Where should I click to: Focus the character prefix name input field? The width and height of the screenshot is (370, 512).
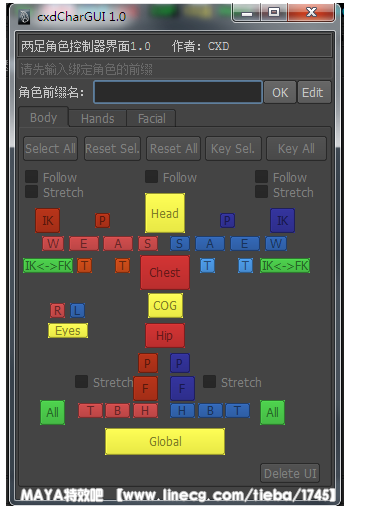(x=178, y=92)
